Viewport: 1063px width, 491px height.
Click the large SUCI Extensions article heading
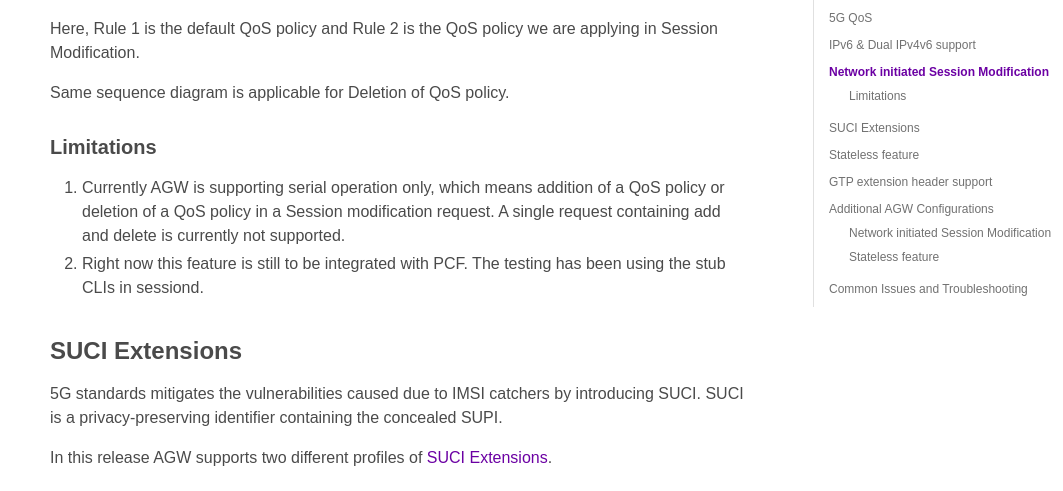[x=146, y=351]
